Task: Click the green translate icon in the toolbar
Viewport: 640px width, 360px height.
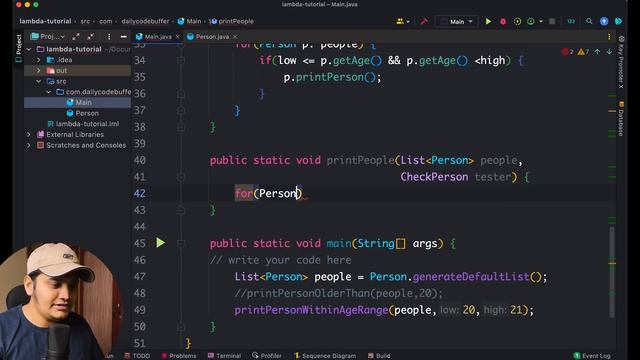Action: (x=571, y=21)
